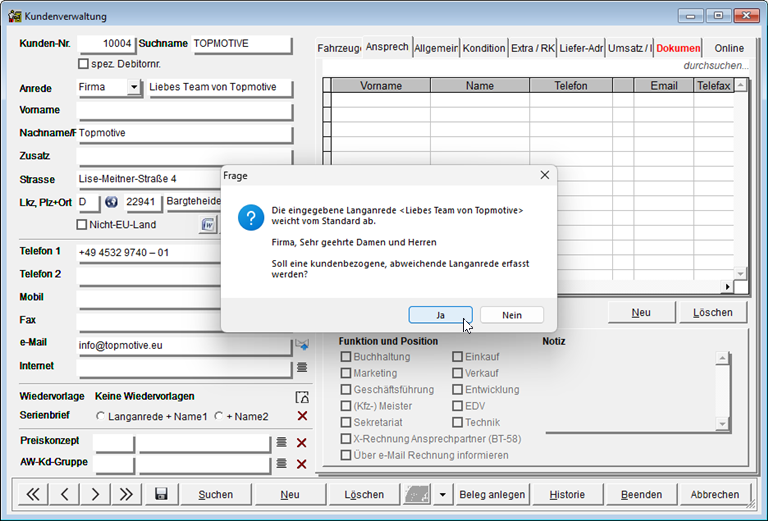Jump to the first customer record
The height and width of the screenshot is (521, 768).
33,494
